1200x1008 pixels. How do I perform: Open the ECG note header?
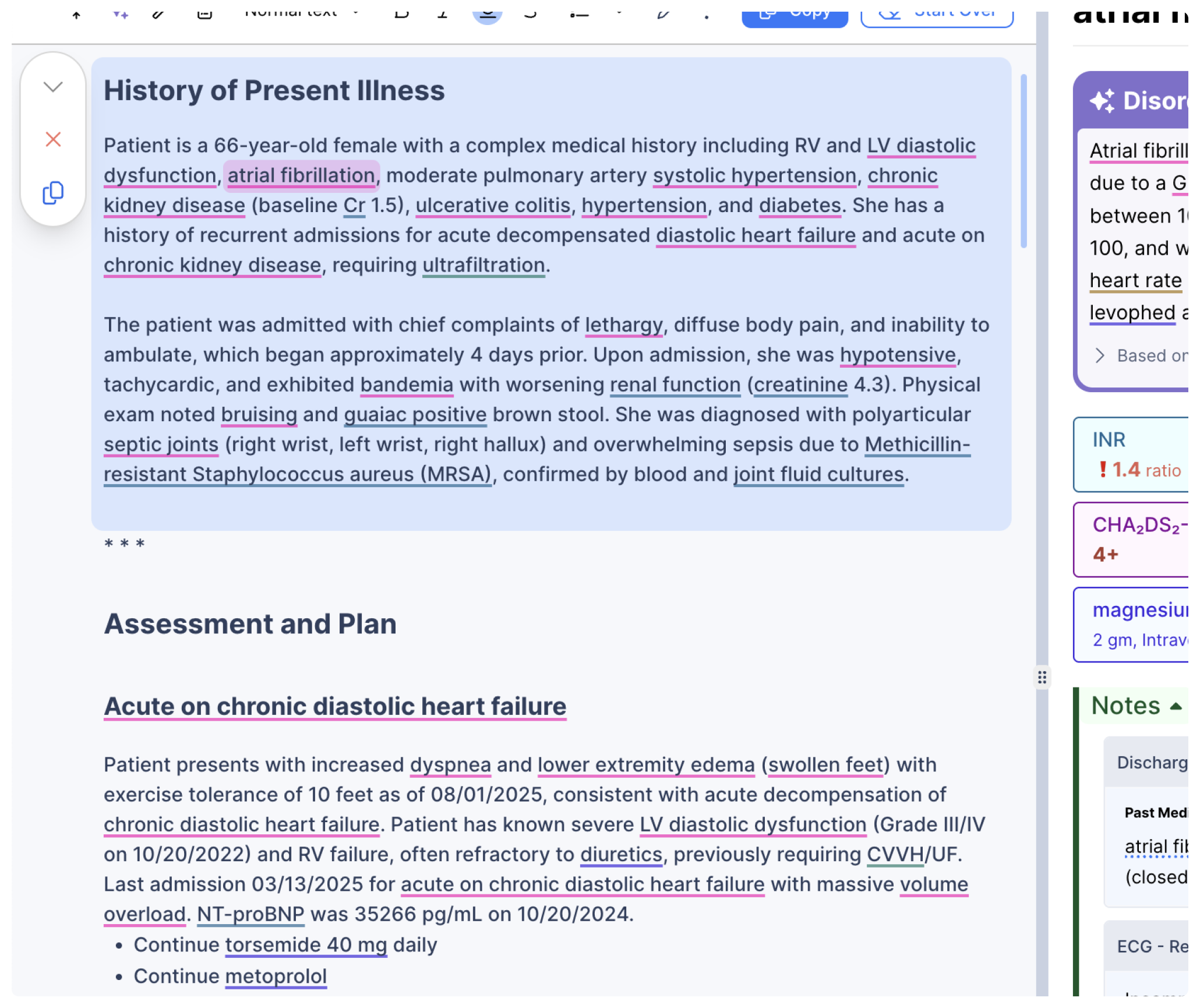click(1146, 947)
